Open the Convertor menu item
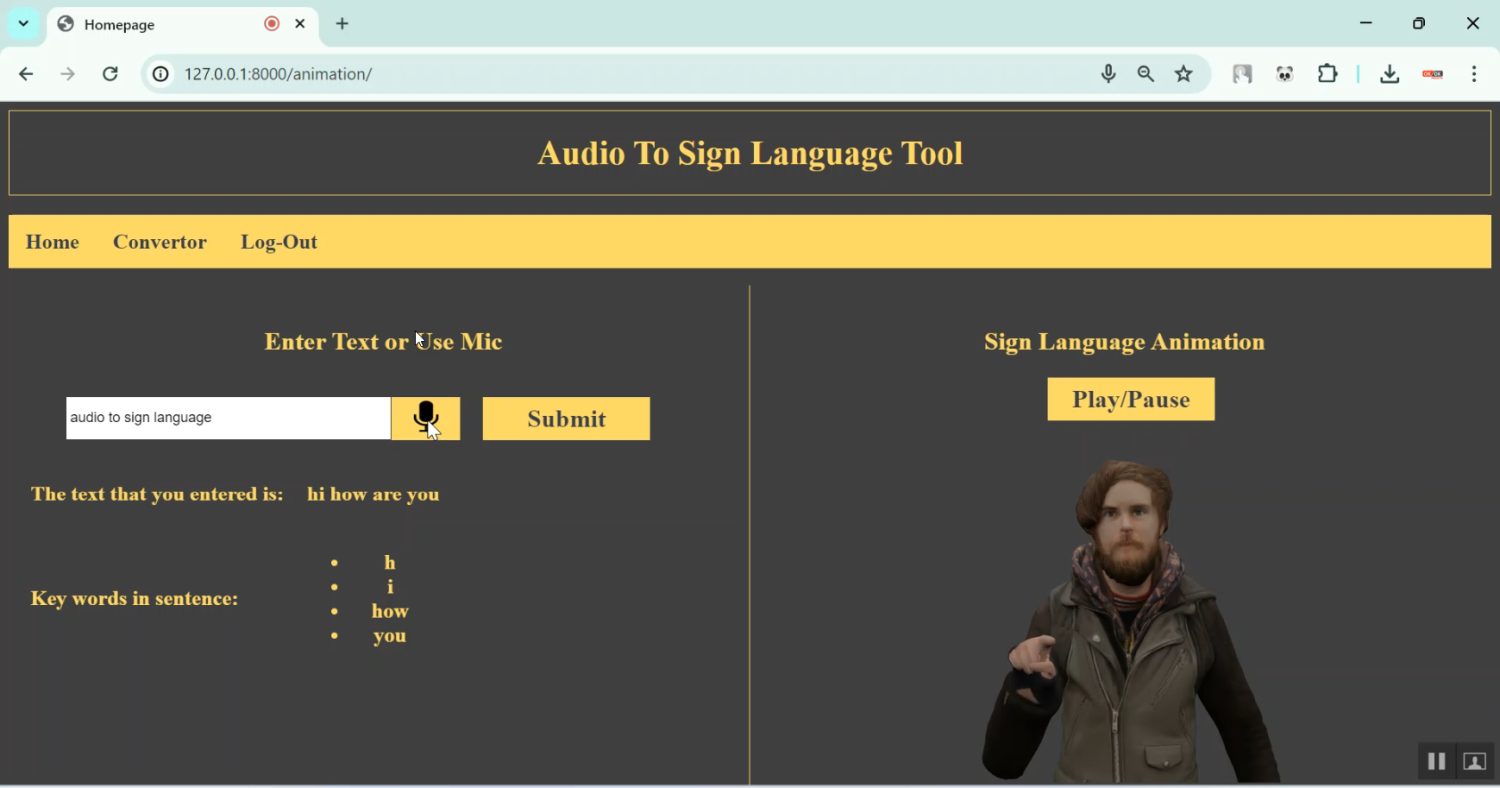The width and height of the screenshot is (1500, 788). [160, 241]
